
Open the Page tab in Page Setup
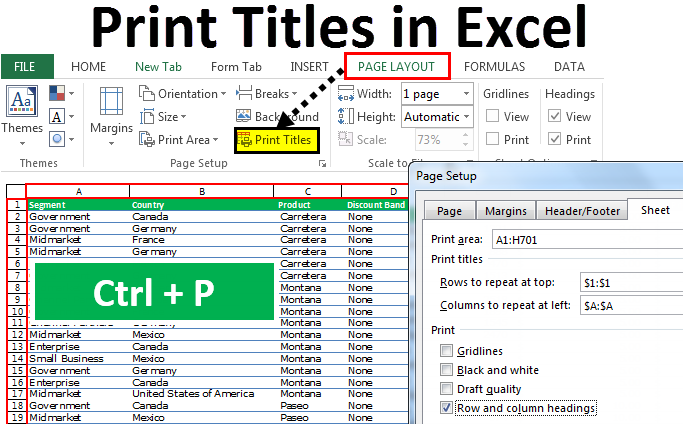[x=450, y=211]
